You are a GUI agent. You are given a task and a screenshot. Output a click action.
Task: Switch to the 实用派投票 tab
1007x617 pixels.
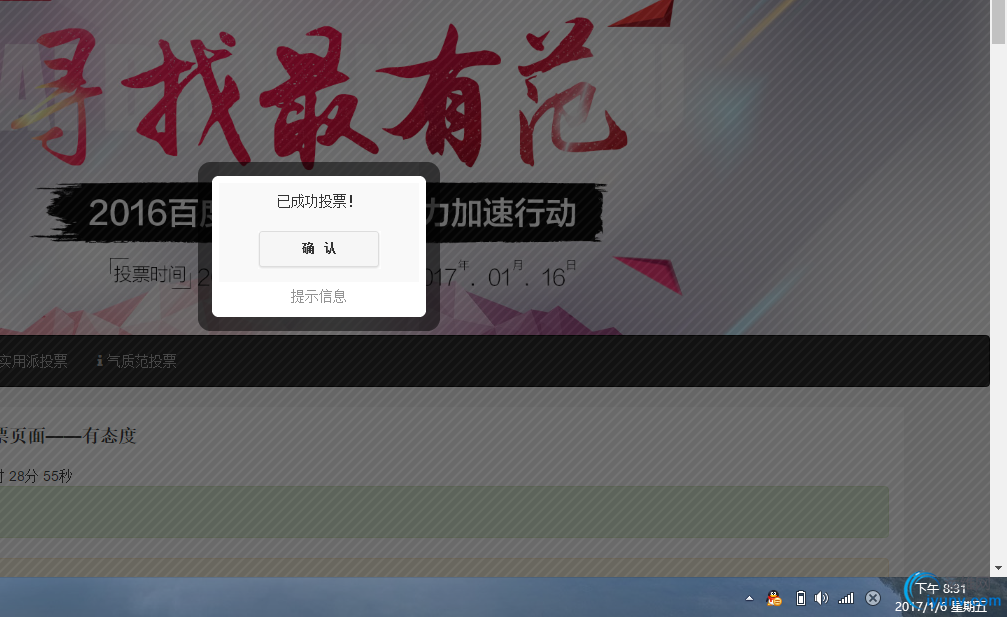(x=34, y=361)
